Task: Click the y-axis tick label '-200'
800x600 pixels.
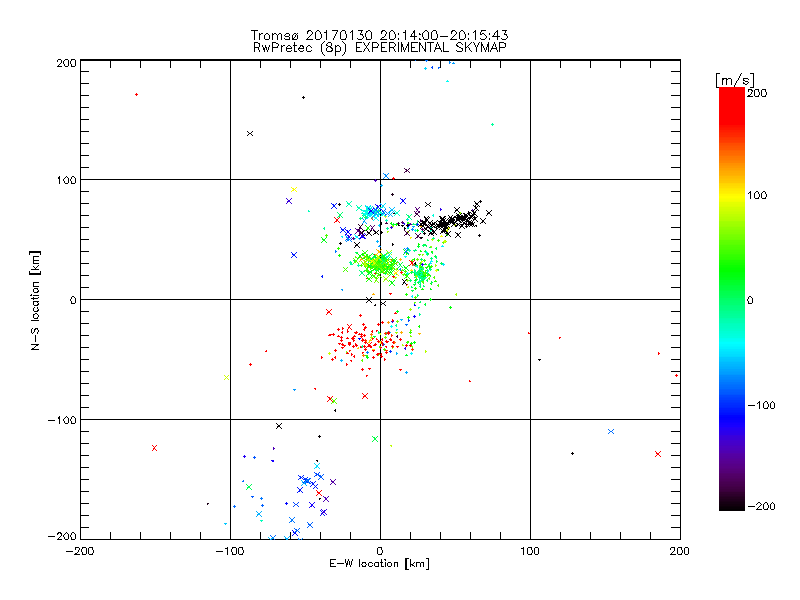Action: [x=62, y=536]
